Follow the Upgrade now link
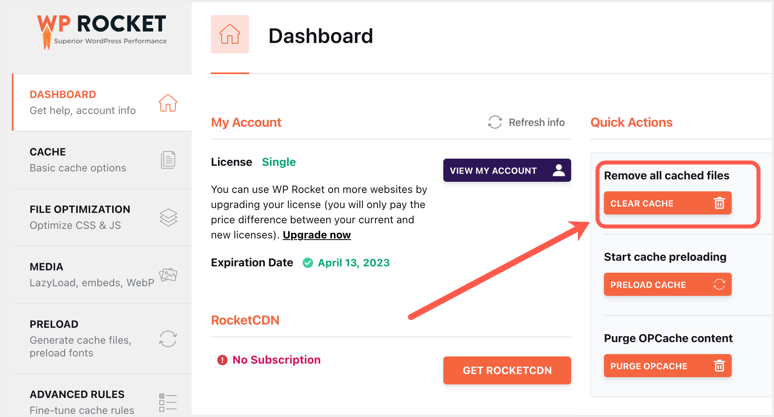The width and height of the screenshot is (774, 417). pyautogui.click(x=316, y=235)
